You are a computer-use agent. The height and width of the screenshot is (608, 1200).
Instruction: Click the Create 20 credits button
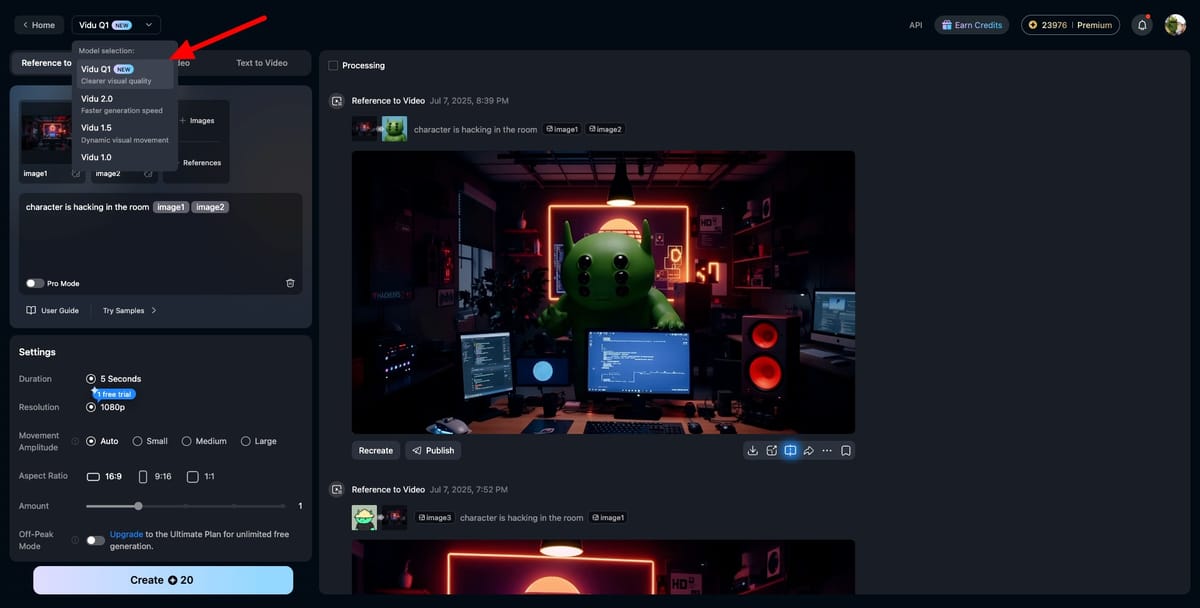pos(163,580)
